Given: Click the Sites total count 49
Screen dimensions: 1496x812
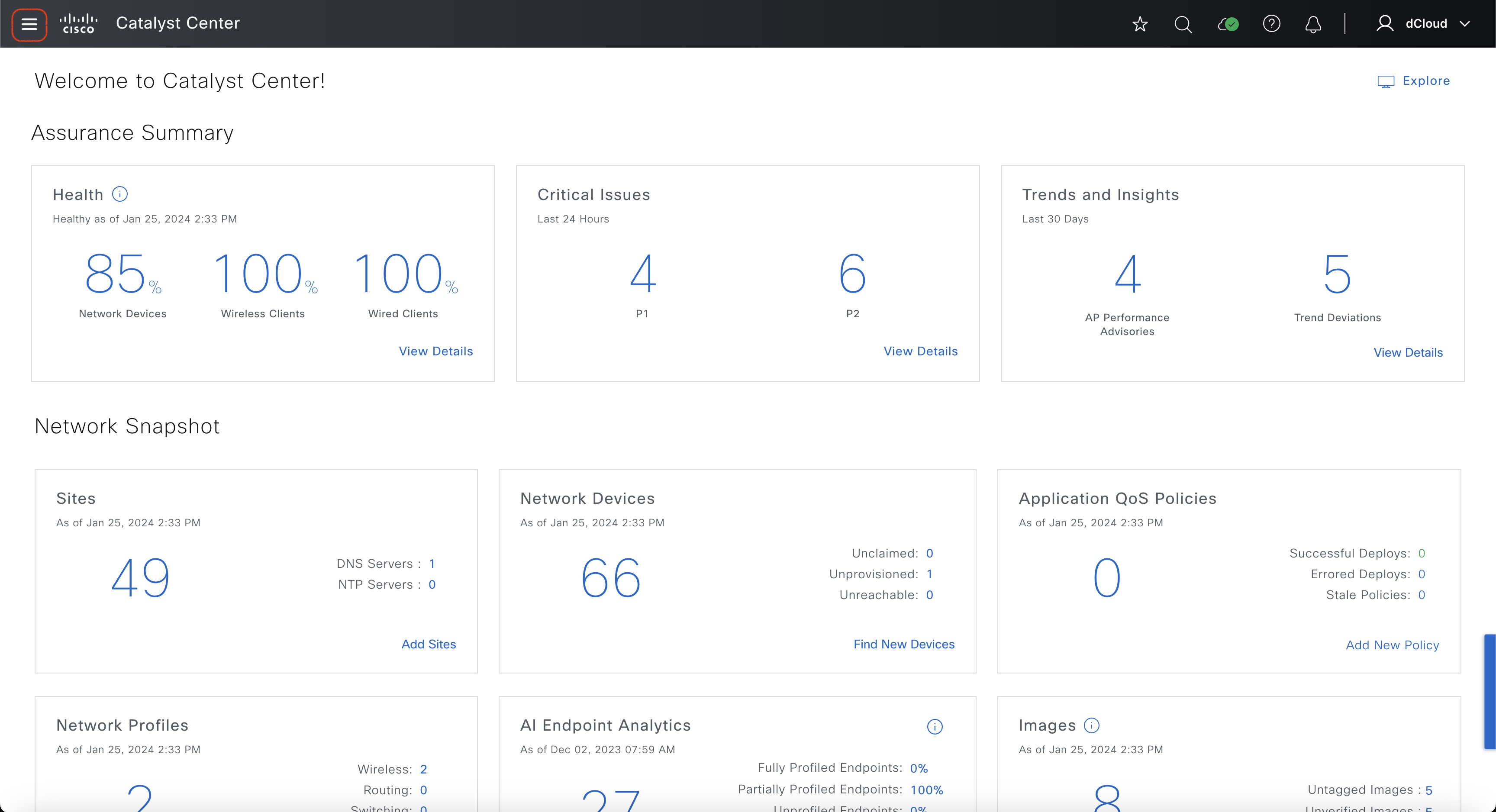Looking at the screenshot, I should (140, 577).
